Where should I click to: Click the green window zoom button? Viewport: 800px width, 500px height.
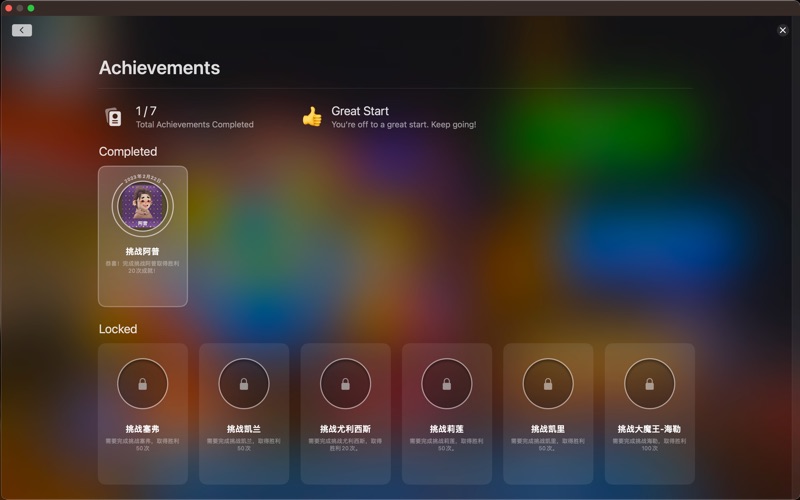coord(31,8)
